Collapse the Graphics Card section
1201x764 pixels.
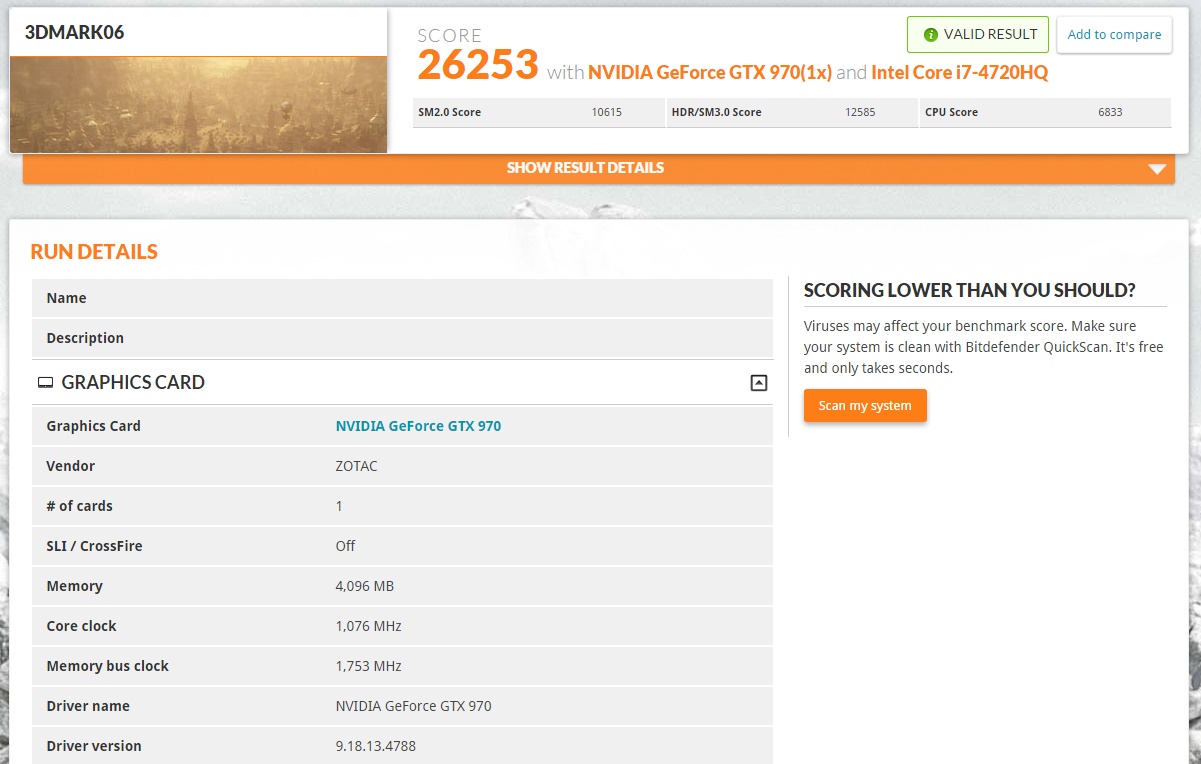[x=759, y=382]
